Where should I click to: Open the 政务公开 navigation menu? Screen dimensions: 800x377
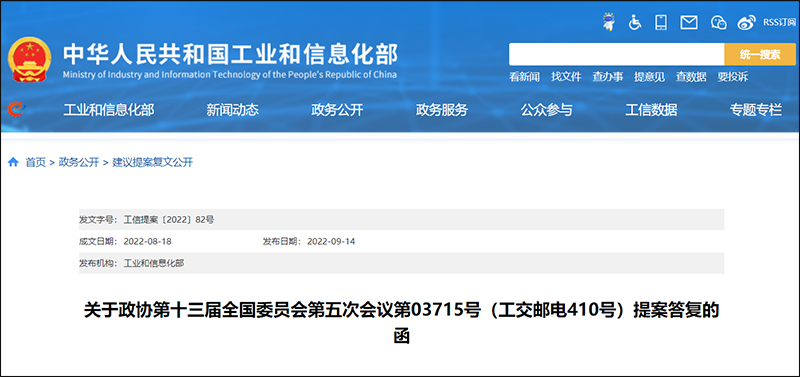click(337, 110)
